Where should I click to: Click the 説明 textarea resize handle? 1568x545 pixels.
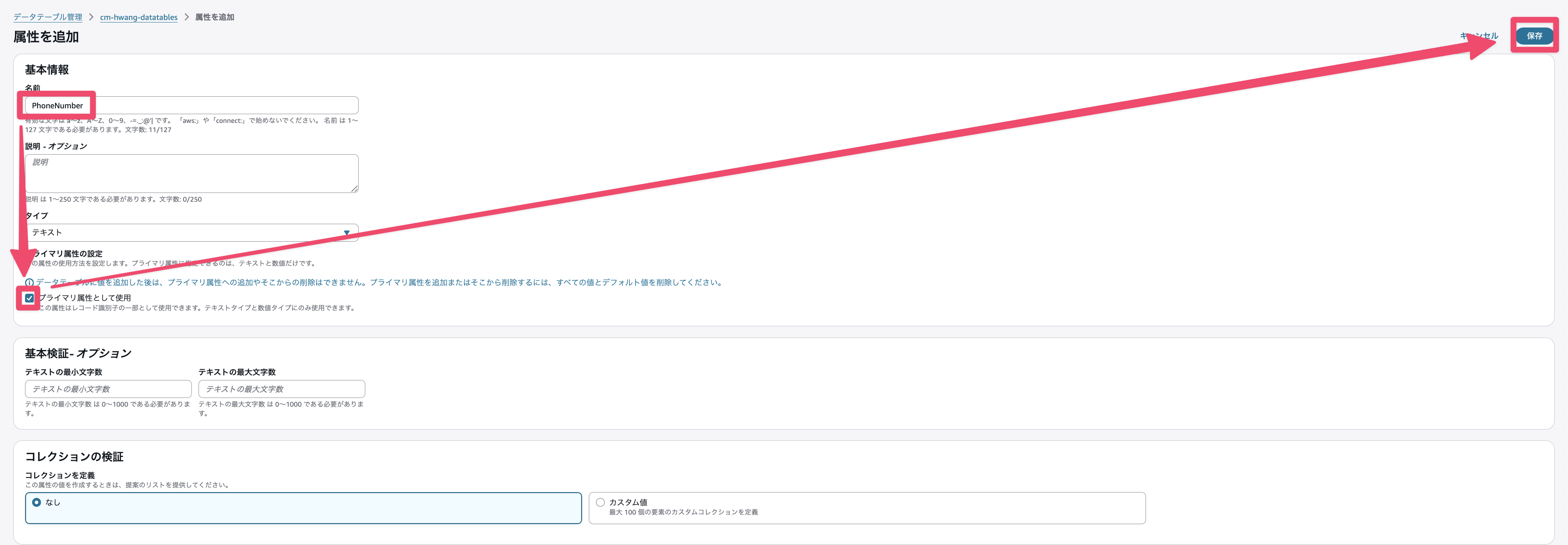pos(355,190)
